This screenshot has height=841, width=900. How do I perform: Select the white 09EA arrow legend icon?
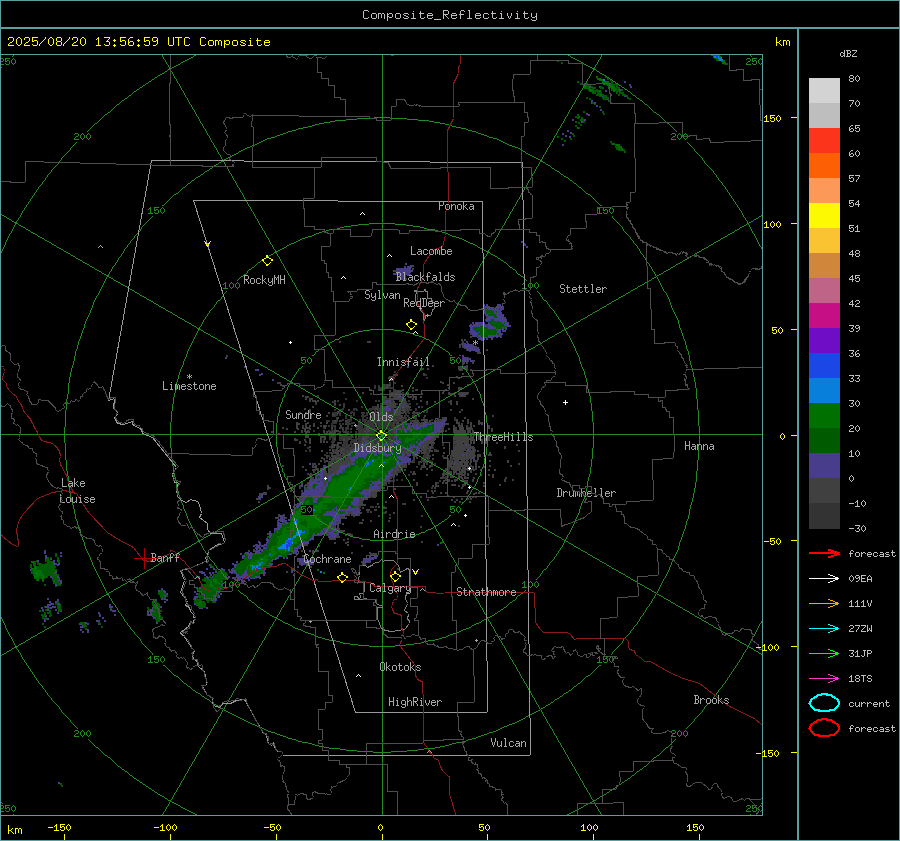824,579
